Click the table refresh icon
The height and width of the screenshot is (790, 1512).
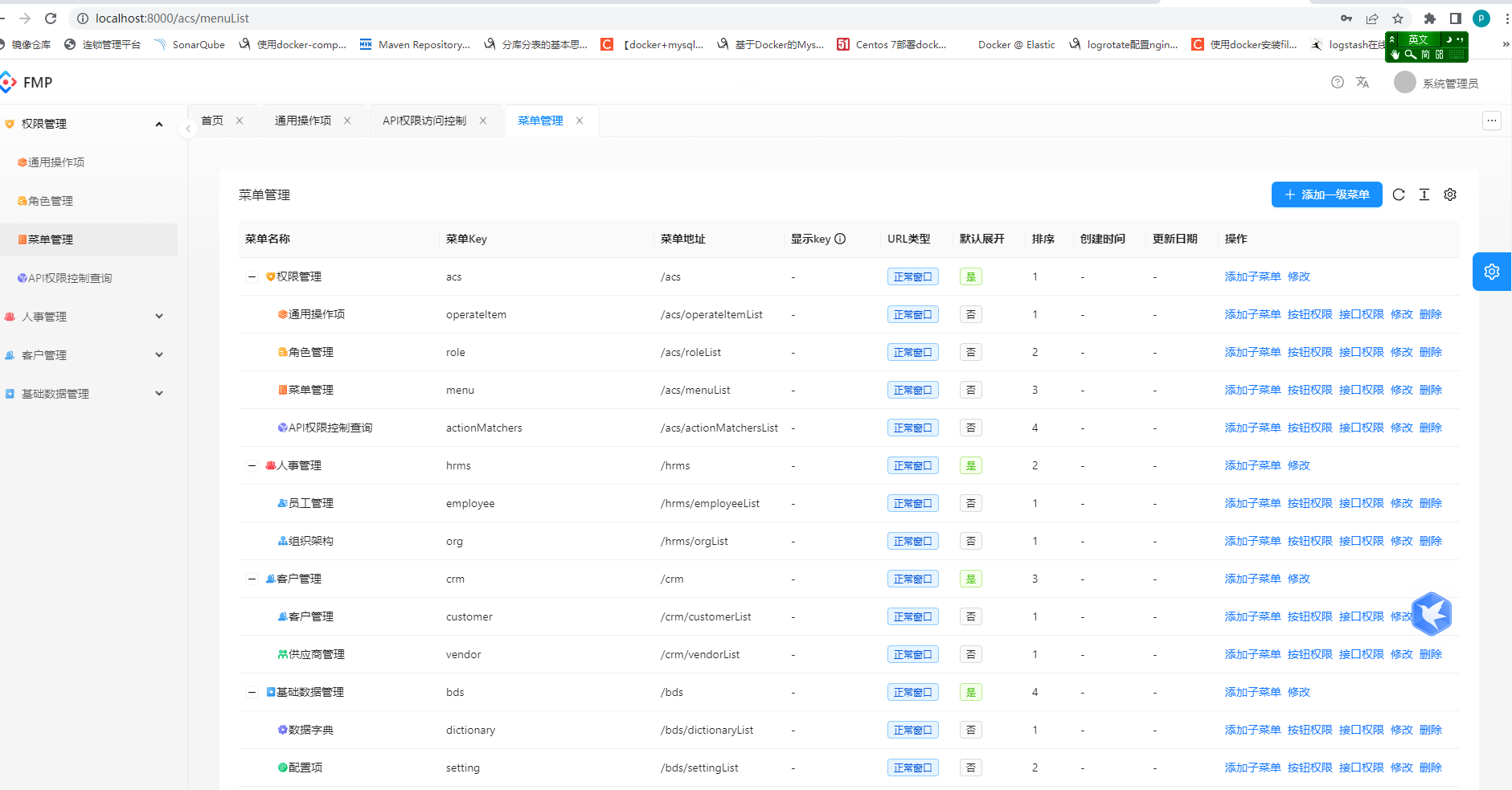coord(1399,194)
